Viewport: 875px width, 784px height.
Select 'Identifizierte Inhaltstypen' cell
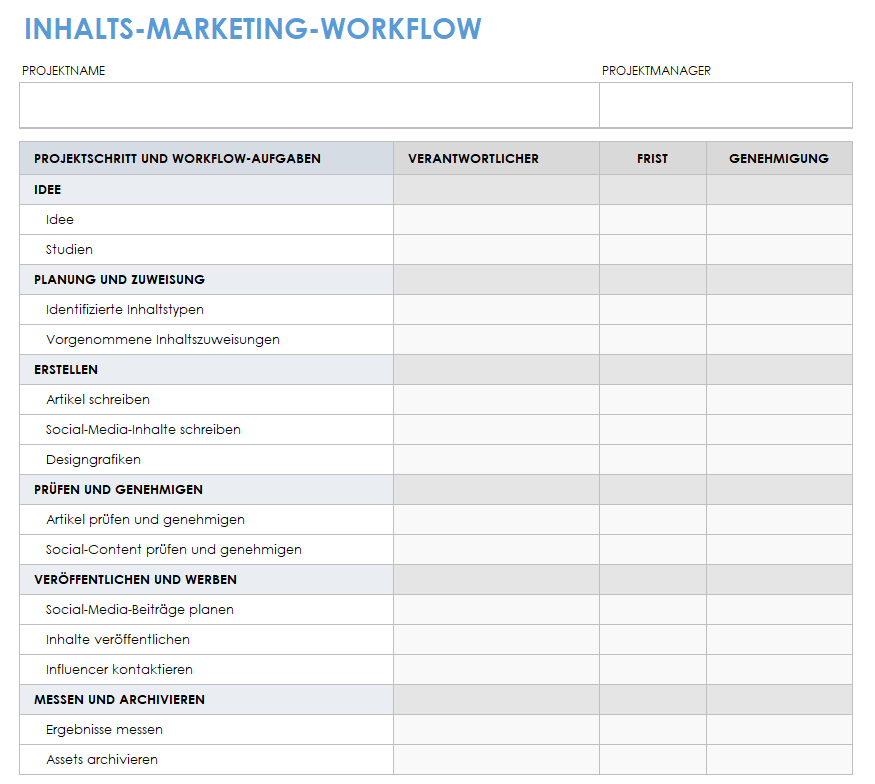206,310
